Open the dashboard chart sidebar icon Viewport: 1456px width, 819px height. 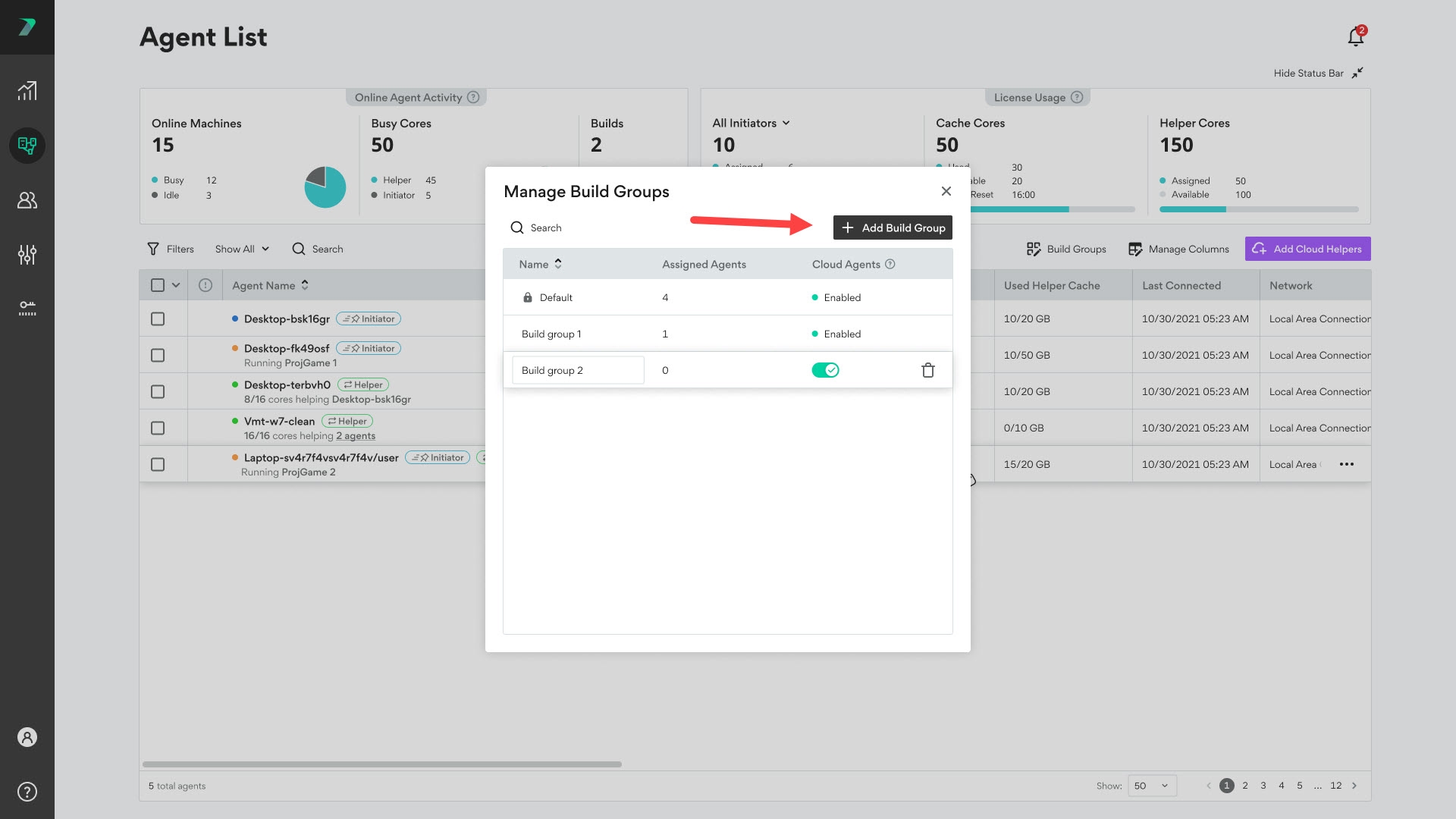coord(27,91)
